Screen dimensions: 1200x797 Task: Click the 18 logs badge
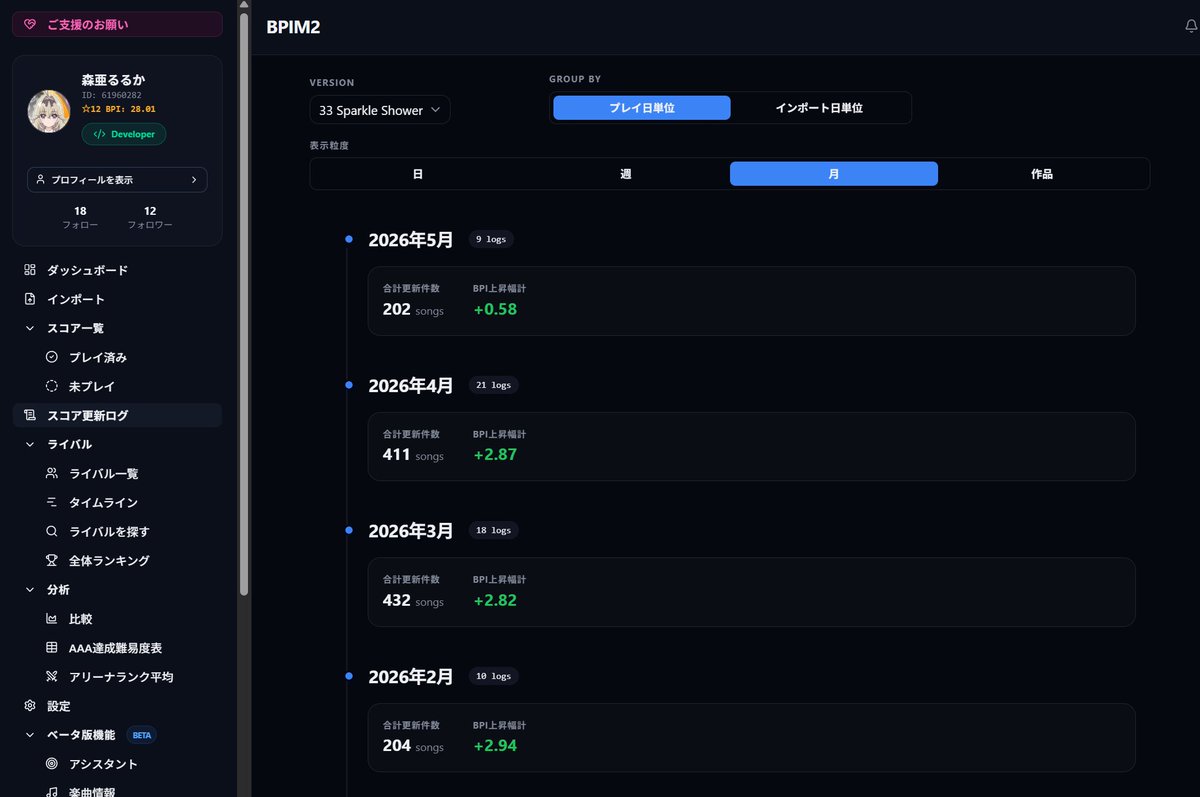point(493,530)
